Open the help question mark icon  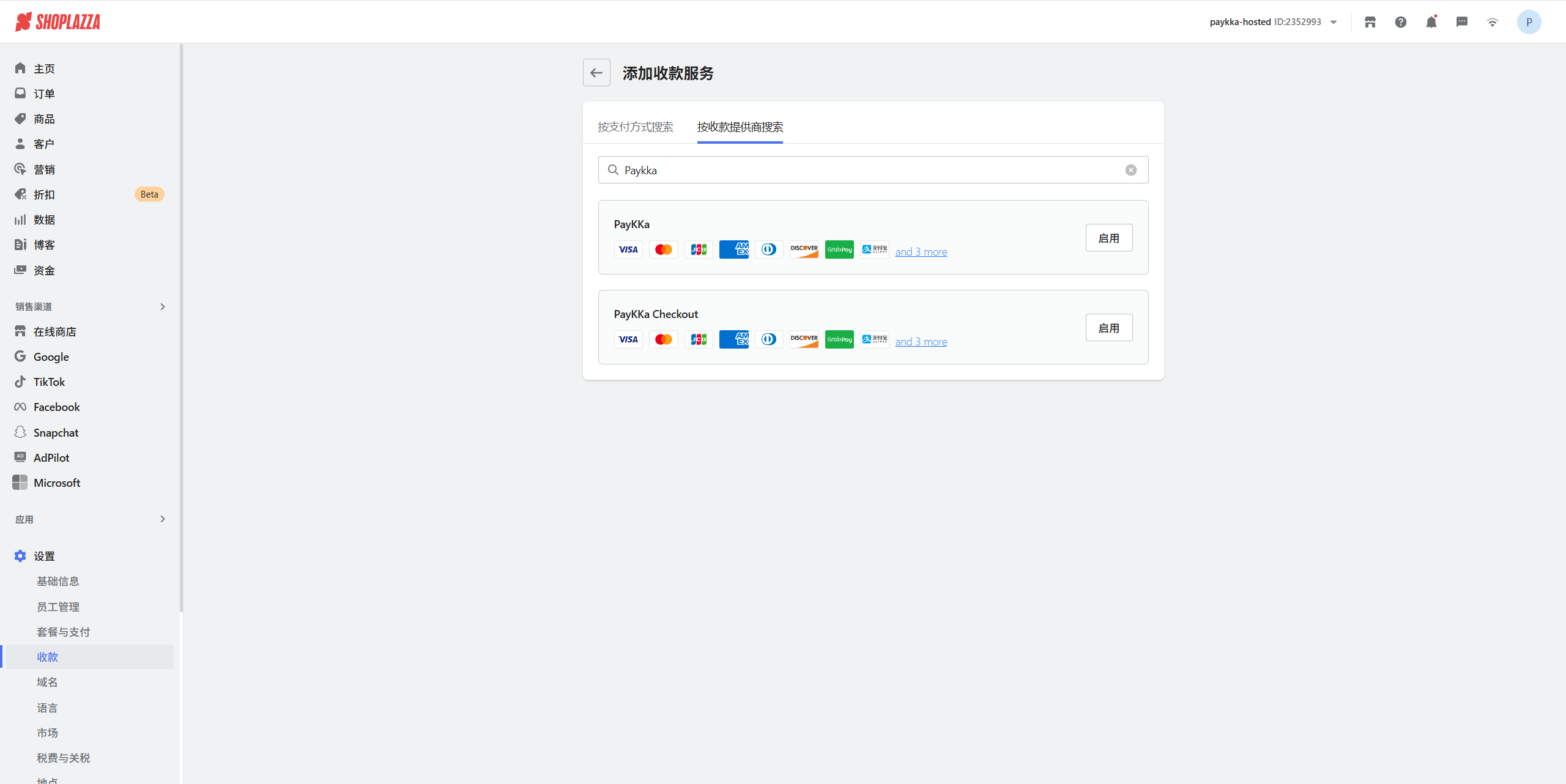click(x=1400, y=22)
